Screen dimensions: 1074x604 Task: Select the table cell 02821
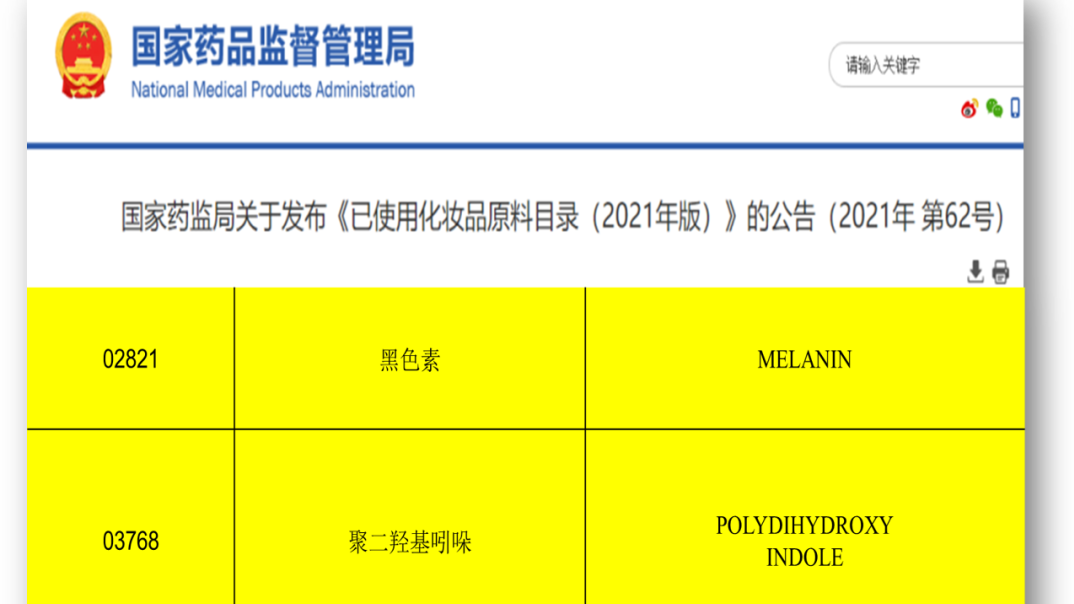click(131, 359)
